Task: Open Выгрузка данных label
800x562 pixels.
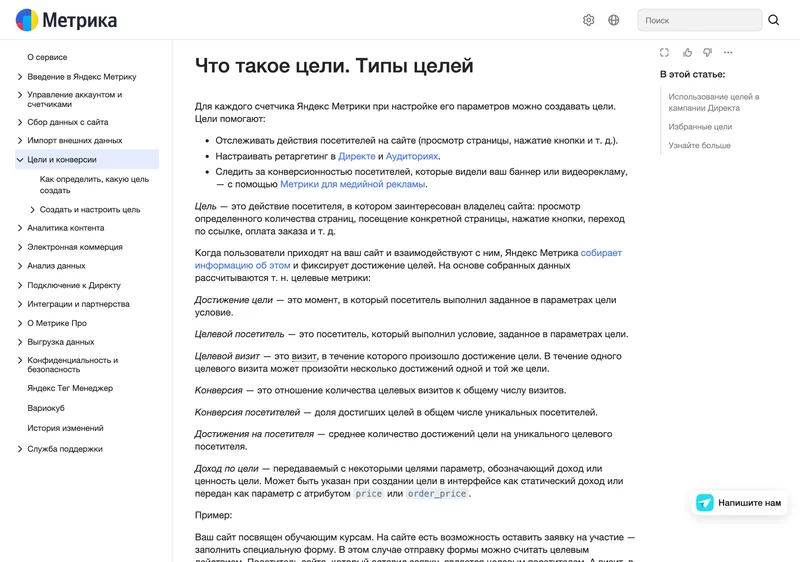Action: pos(61,342)
